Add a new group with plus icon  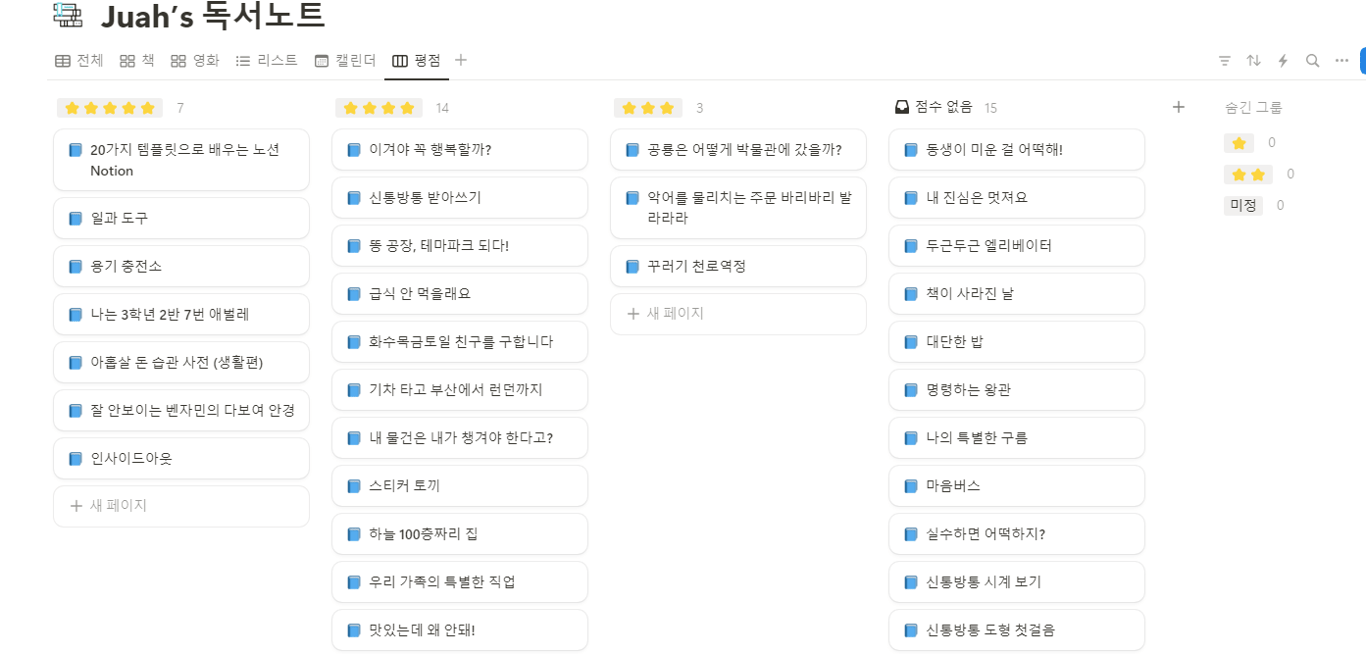point(1178,107)
